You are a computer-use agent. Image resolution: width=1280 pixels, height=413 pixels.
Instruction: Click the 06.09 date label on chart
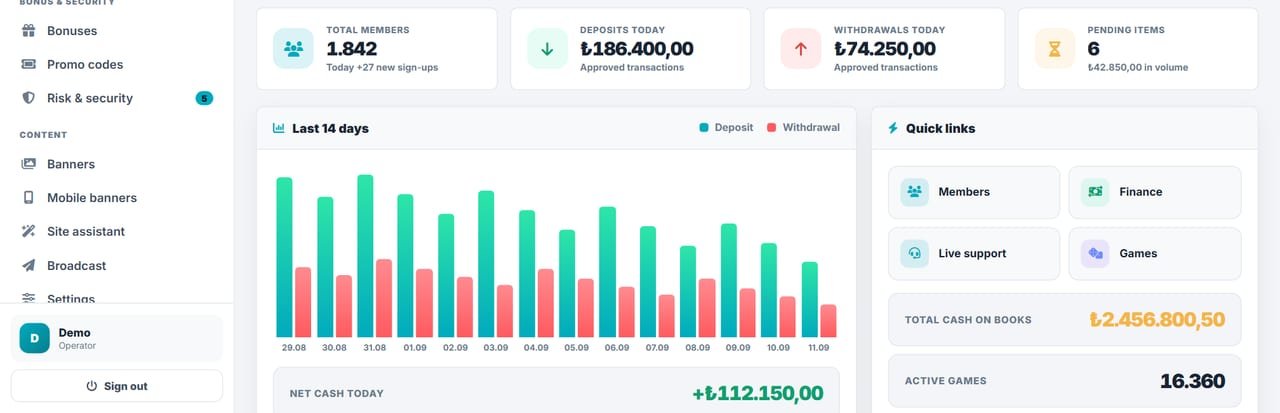click(617, 347)
